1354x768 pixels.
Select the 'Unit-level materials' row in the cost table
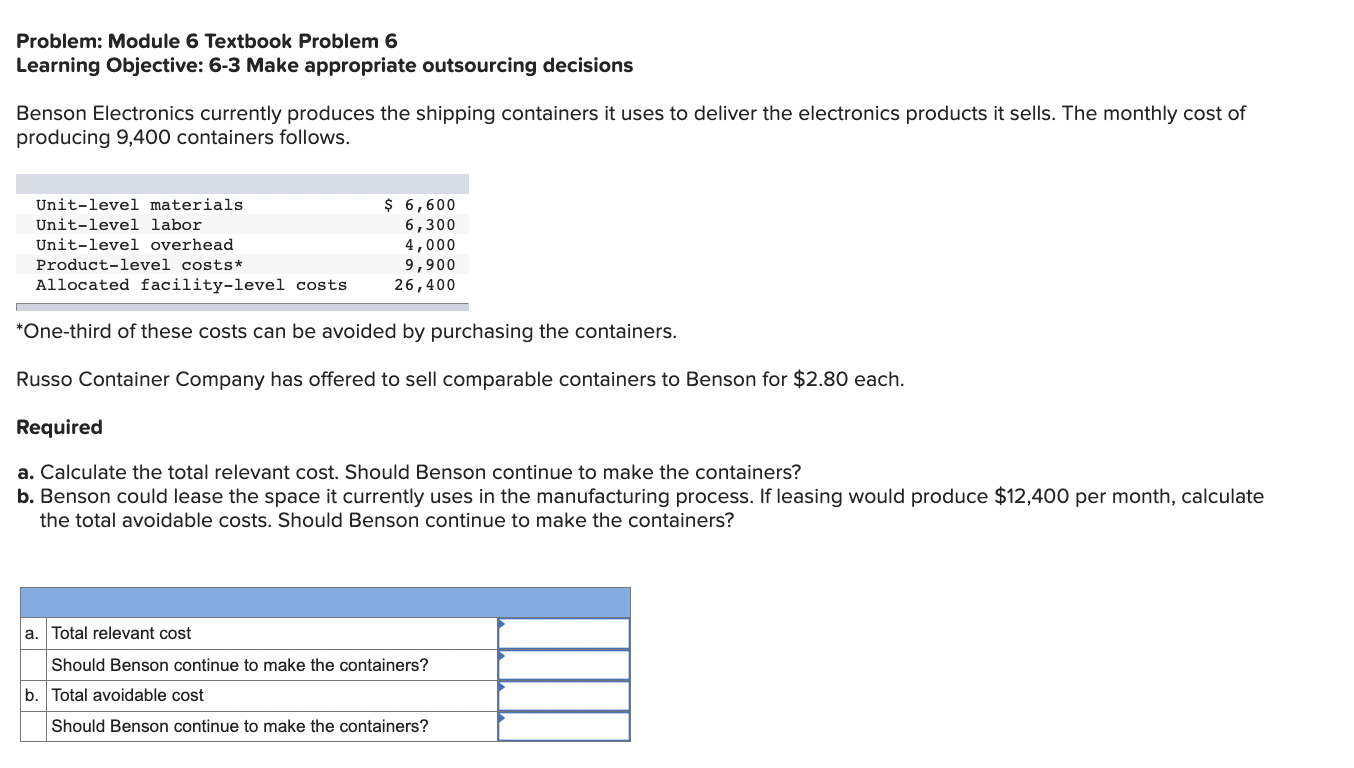click(140, 204)
